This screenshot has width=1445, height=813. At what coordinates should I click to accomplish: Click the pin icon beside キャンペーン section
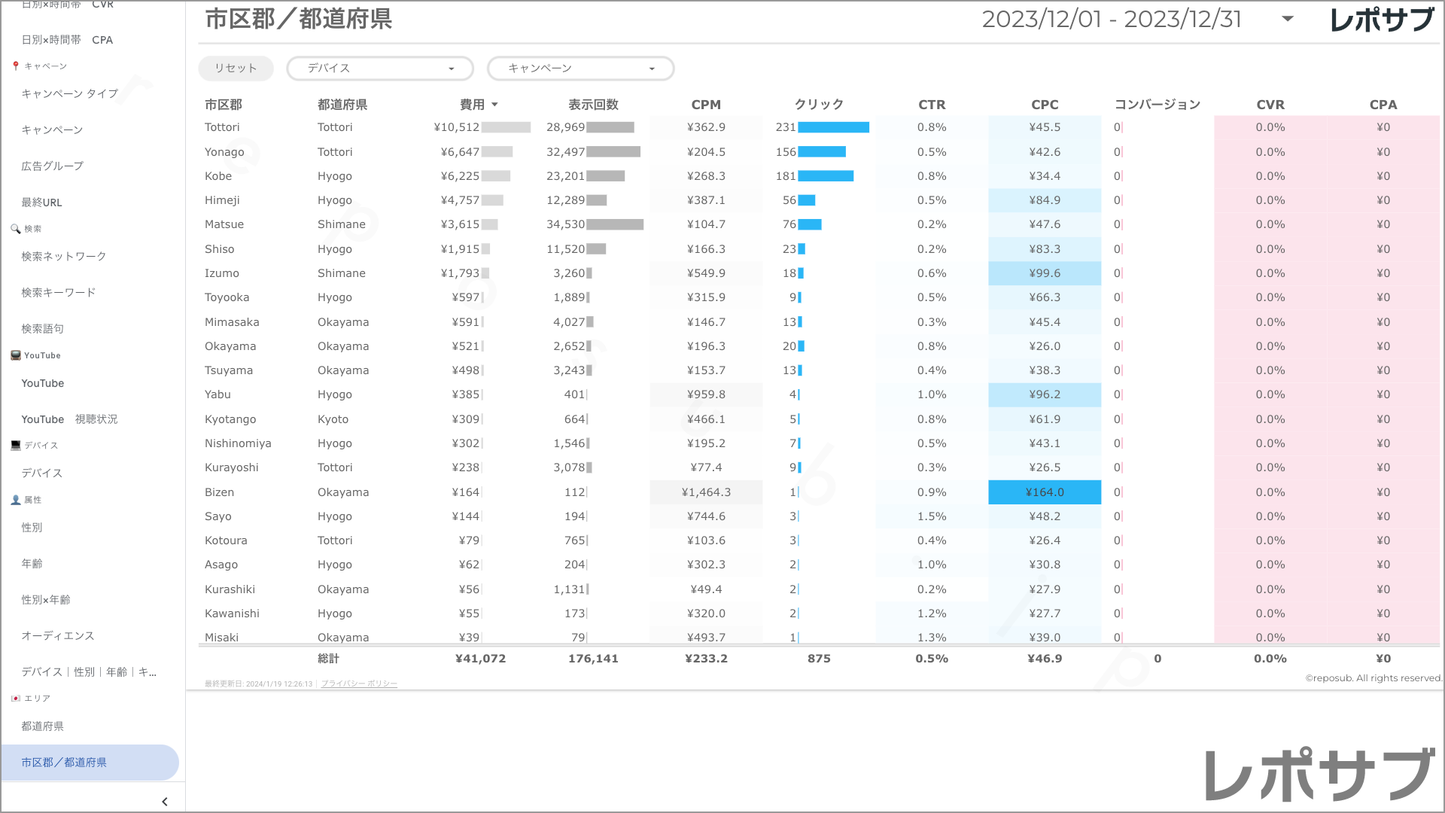(x=15, y=66)
